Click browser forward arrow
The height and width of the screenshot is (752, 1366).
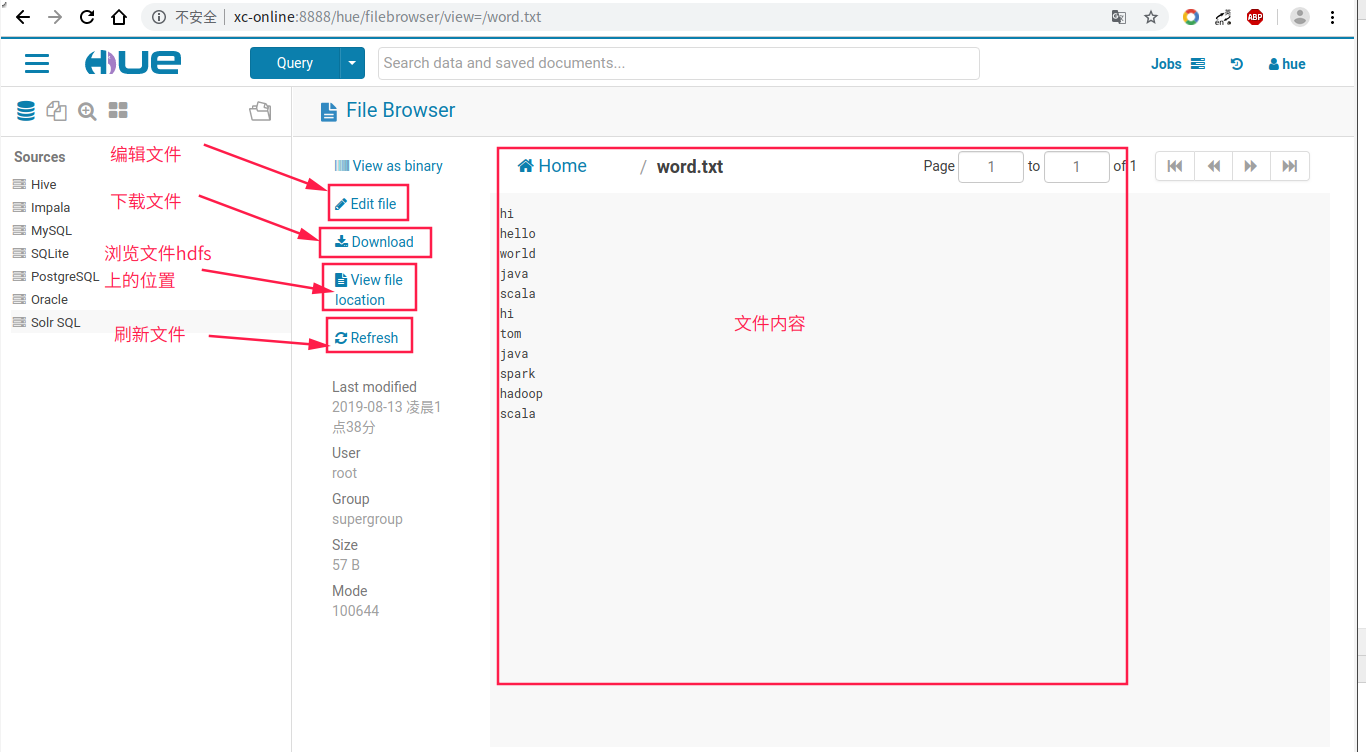click(55, 17)
